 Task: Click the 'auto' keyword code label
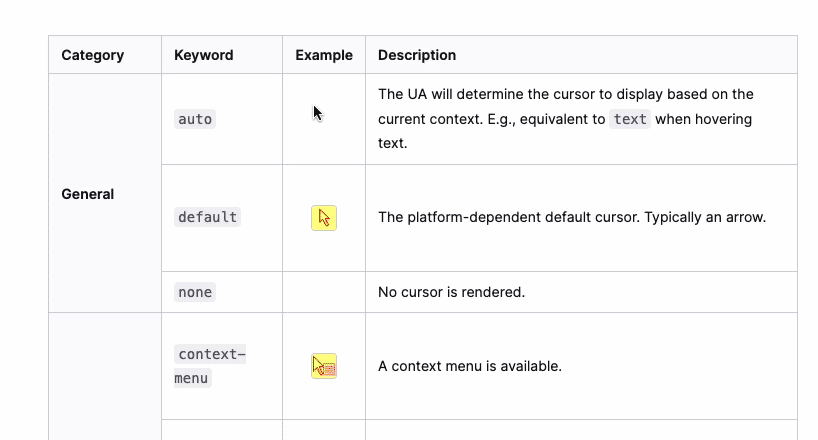click(x=195, y=119)
